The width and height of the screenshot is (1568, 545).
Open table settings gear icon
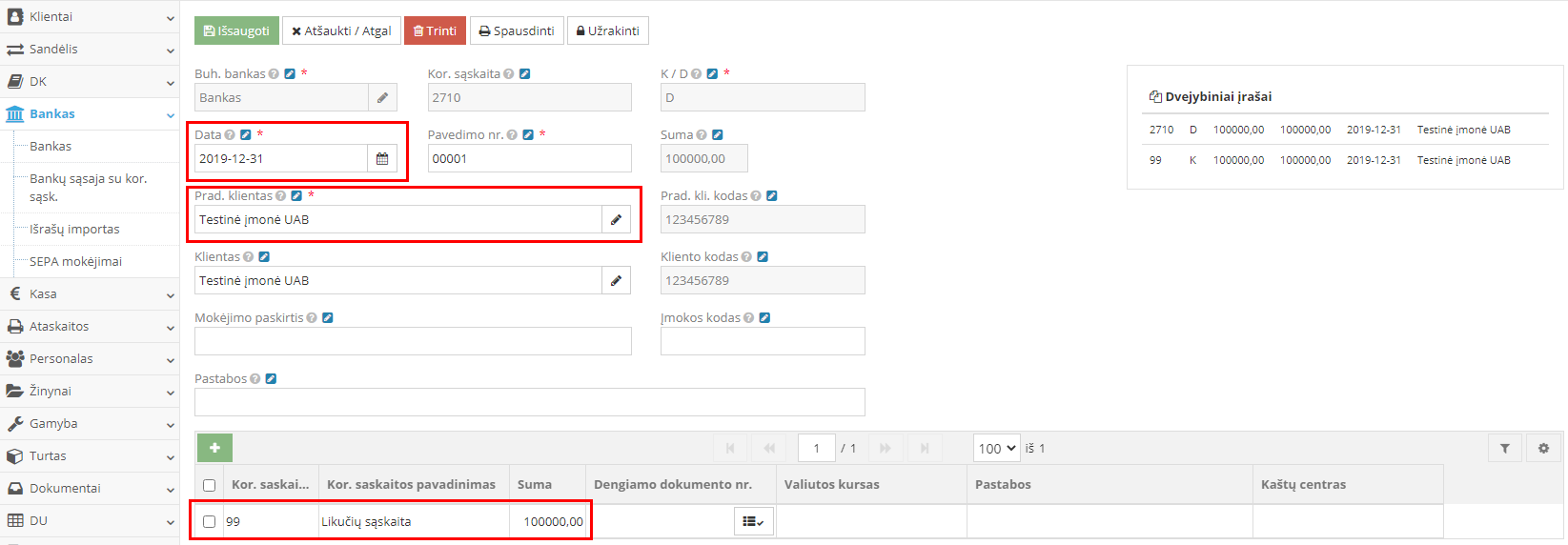click(1543, 449)
